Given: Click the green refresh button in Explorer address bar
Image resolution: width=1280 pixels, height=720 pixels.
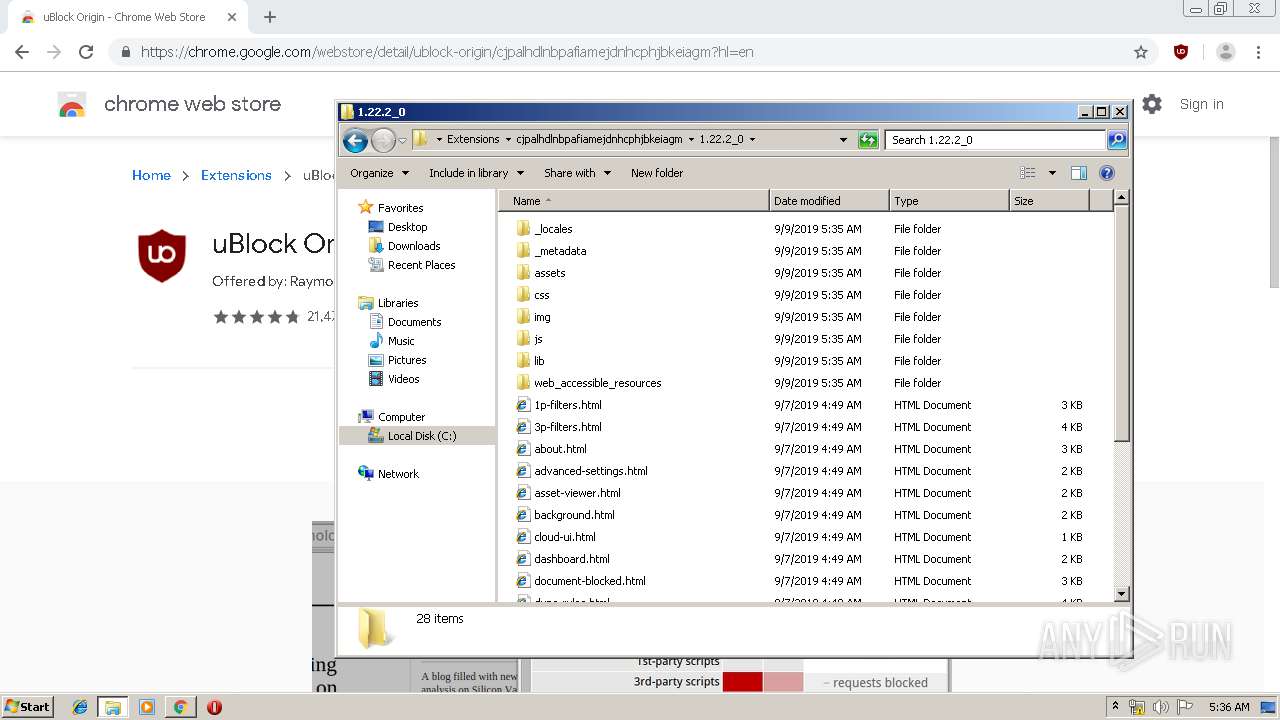Looking at the screenshot, I should pos(868,140).
